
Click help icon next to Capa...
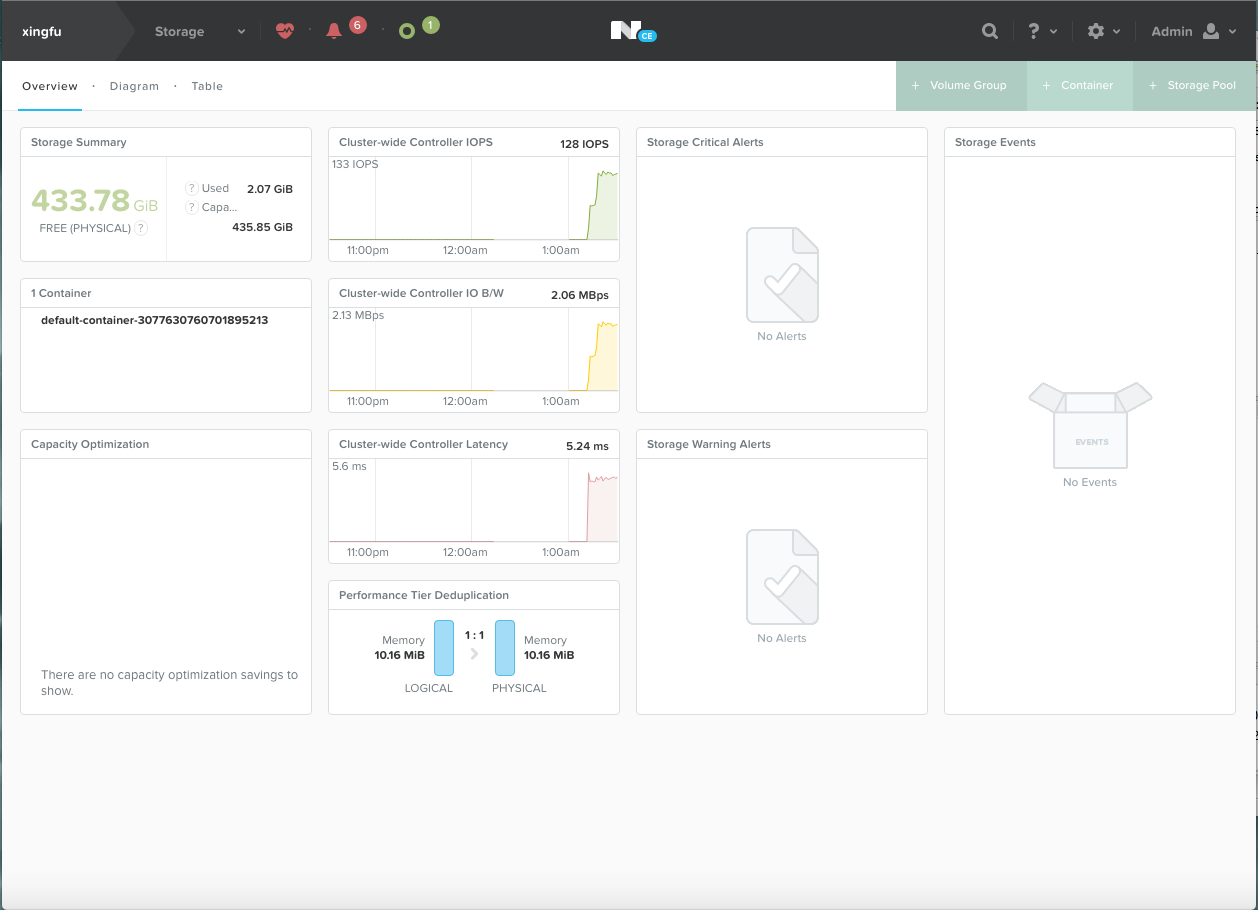pos(191,207)
